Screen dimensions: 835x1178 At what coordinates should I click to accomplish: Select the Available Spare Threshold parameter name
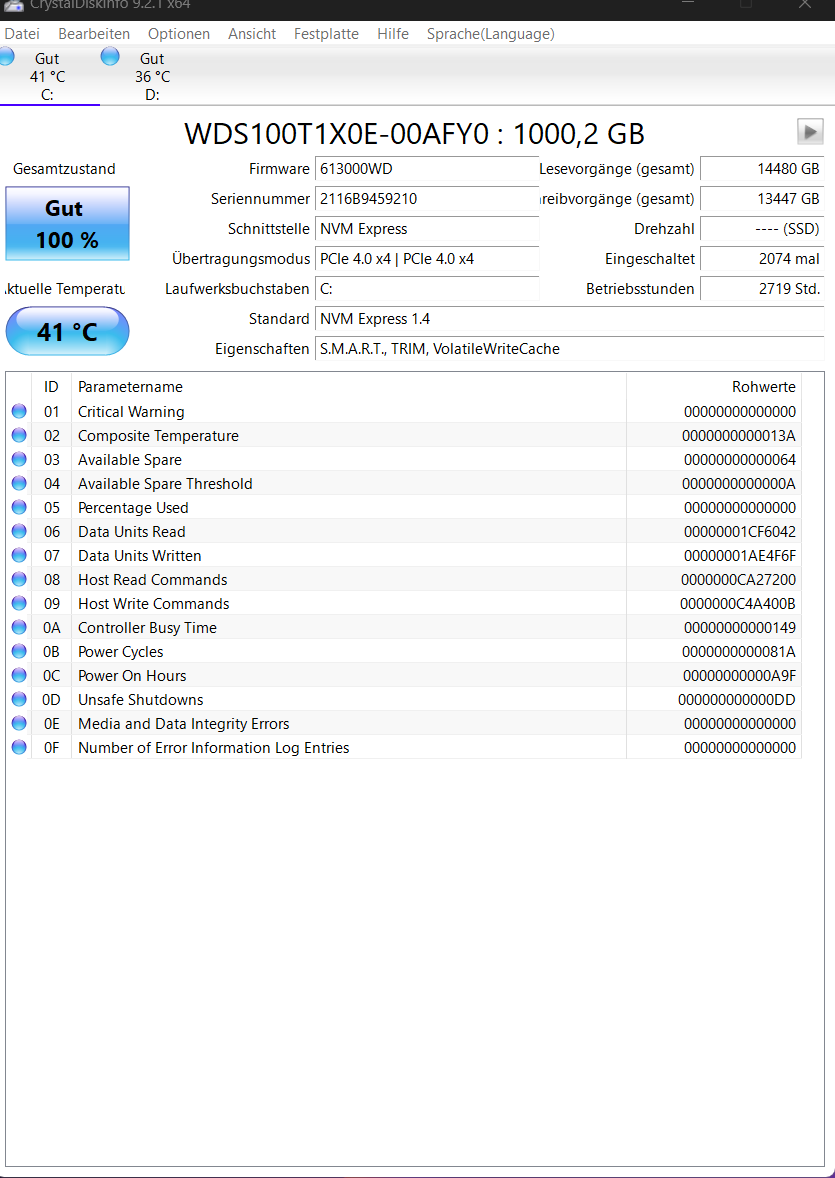tap(165, 484)
